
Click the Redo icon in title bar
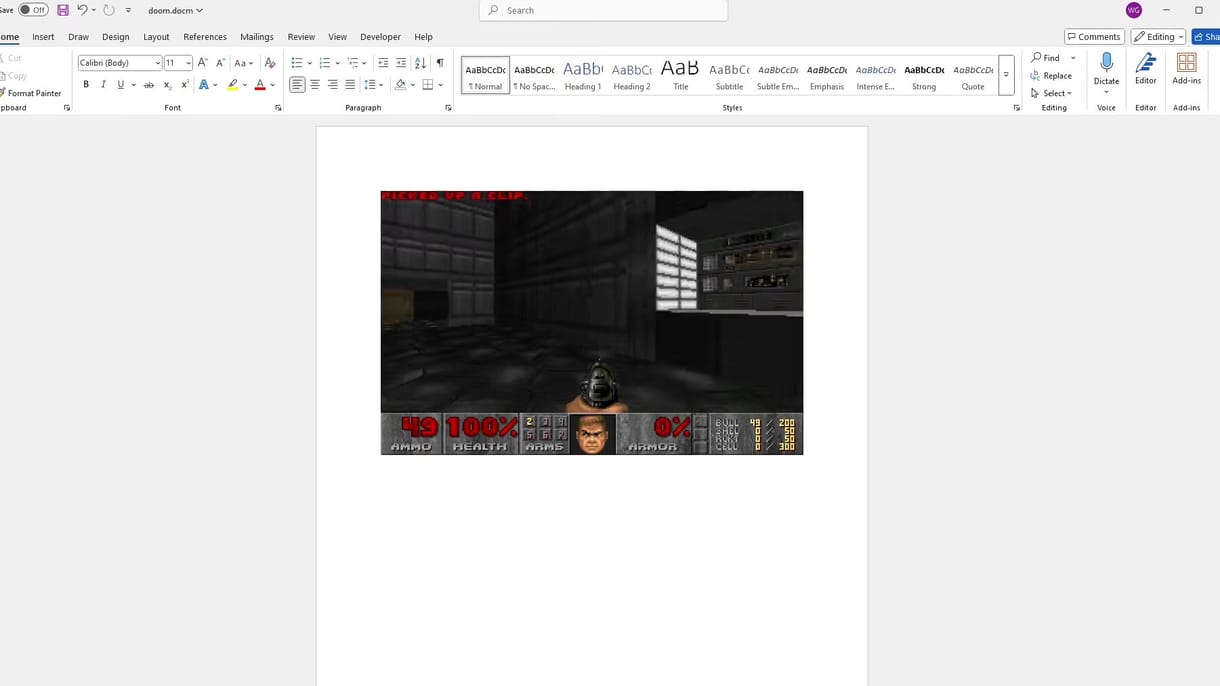click(x=109, y=10)
